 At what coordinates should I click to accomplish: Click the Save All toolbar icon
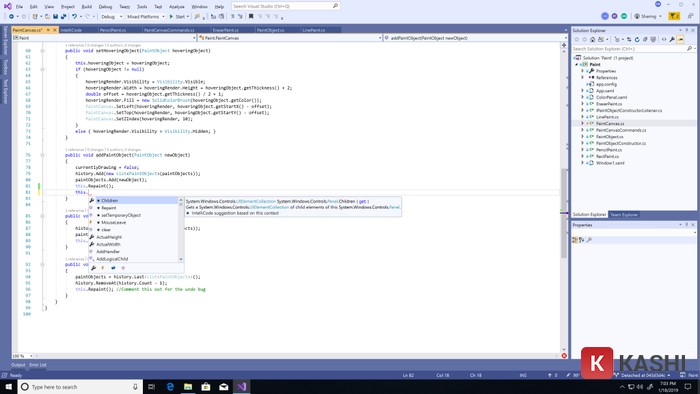[63, 17]
